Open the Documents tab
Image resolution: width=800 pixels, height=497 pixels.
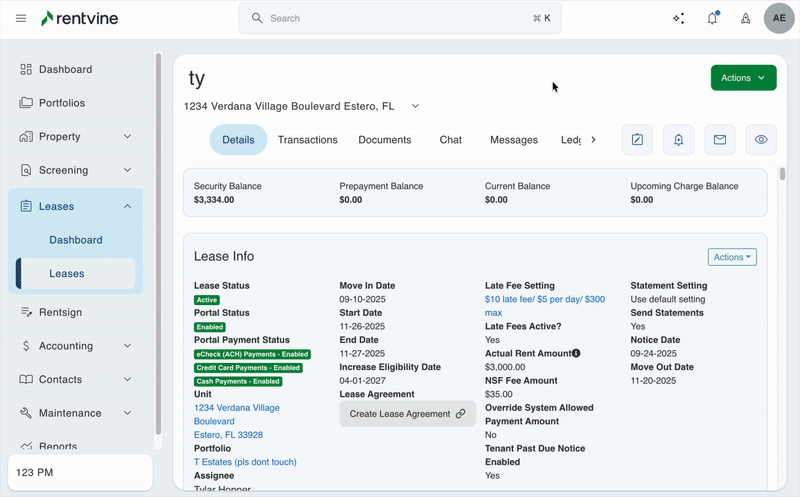point(384,140)
